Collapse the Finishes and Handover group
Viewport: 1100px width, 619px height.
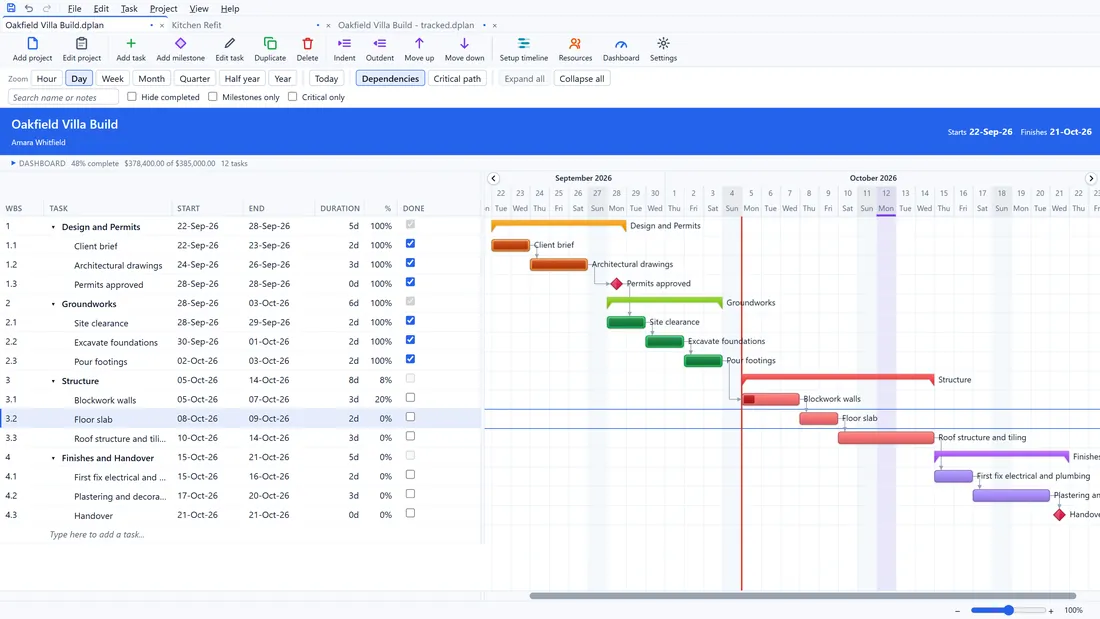53,458
